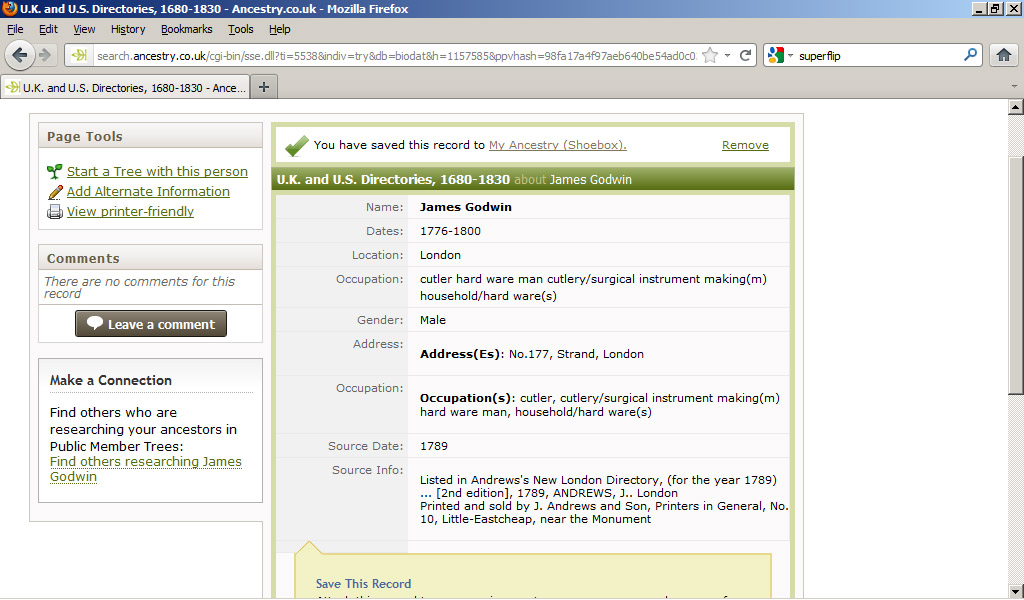This screenshot has height=600, width=1024.
Task: Click the Save This Record heading
Action: point(364,584)
